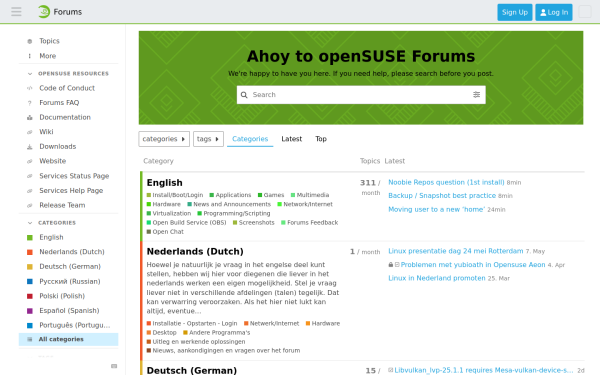Click the Wiki link icon

(30, 132)
